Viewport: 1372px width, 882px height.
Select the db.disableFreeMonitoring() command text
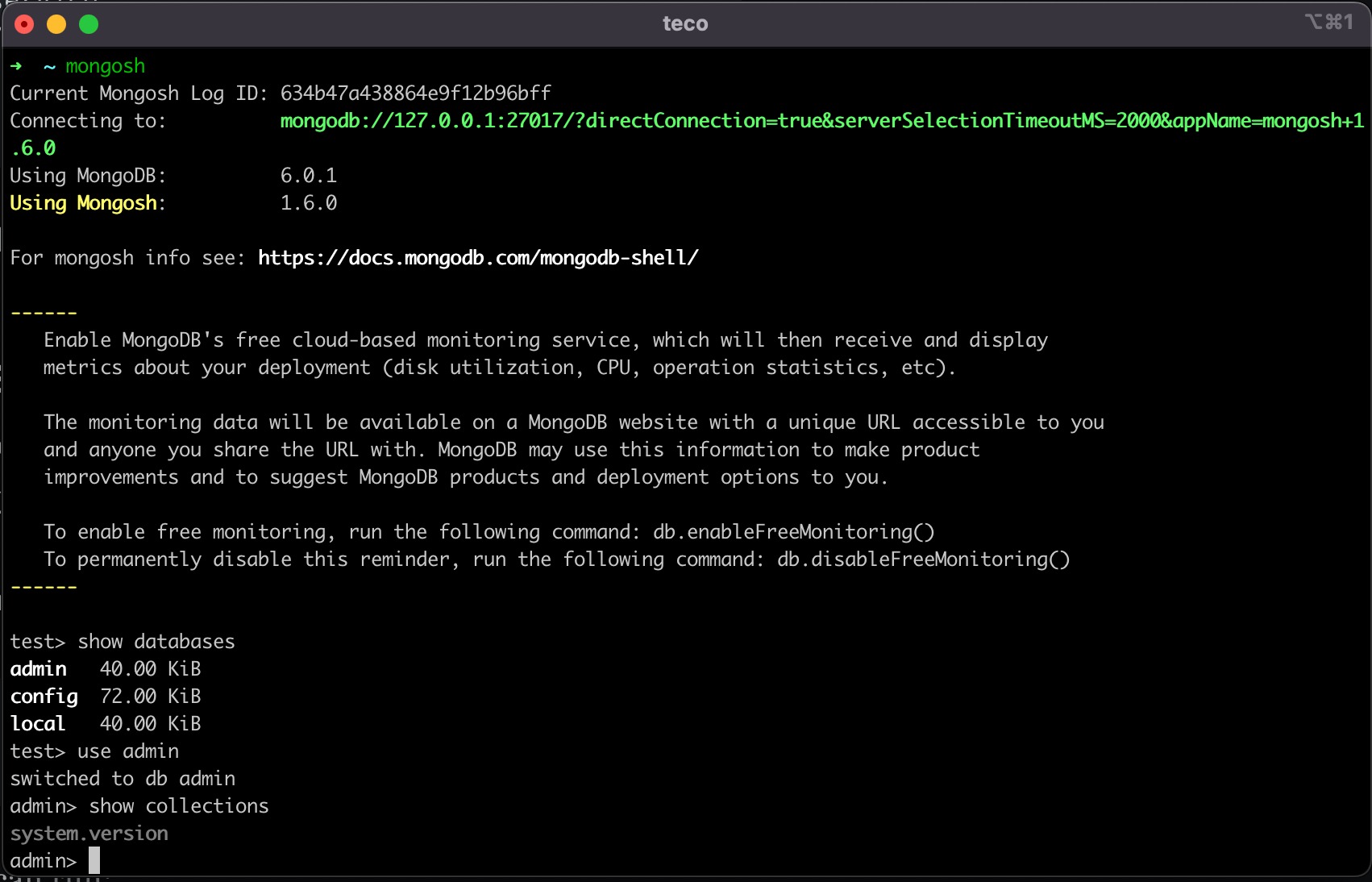(923, 559)
